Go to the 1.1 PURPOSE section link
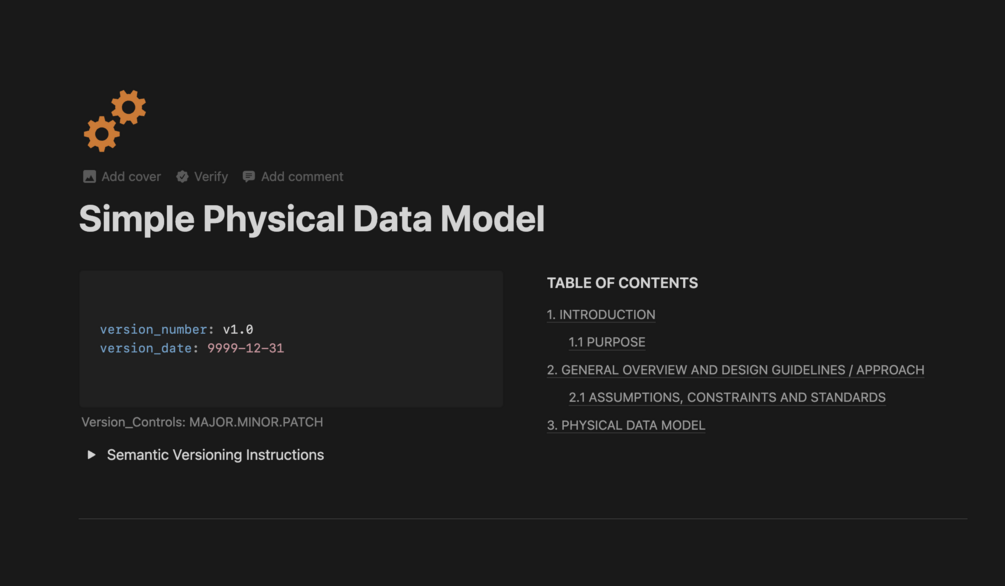The width and height of the screenshot is (1005, 586). click(x=606, y=342)
